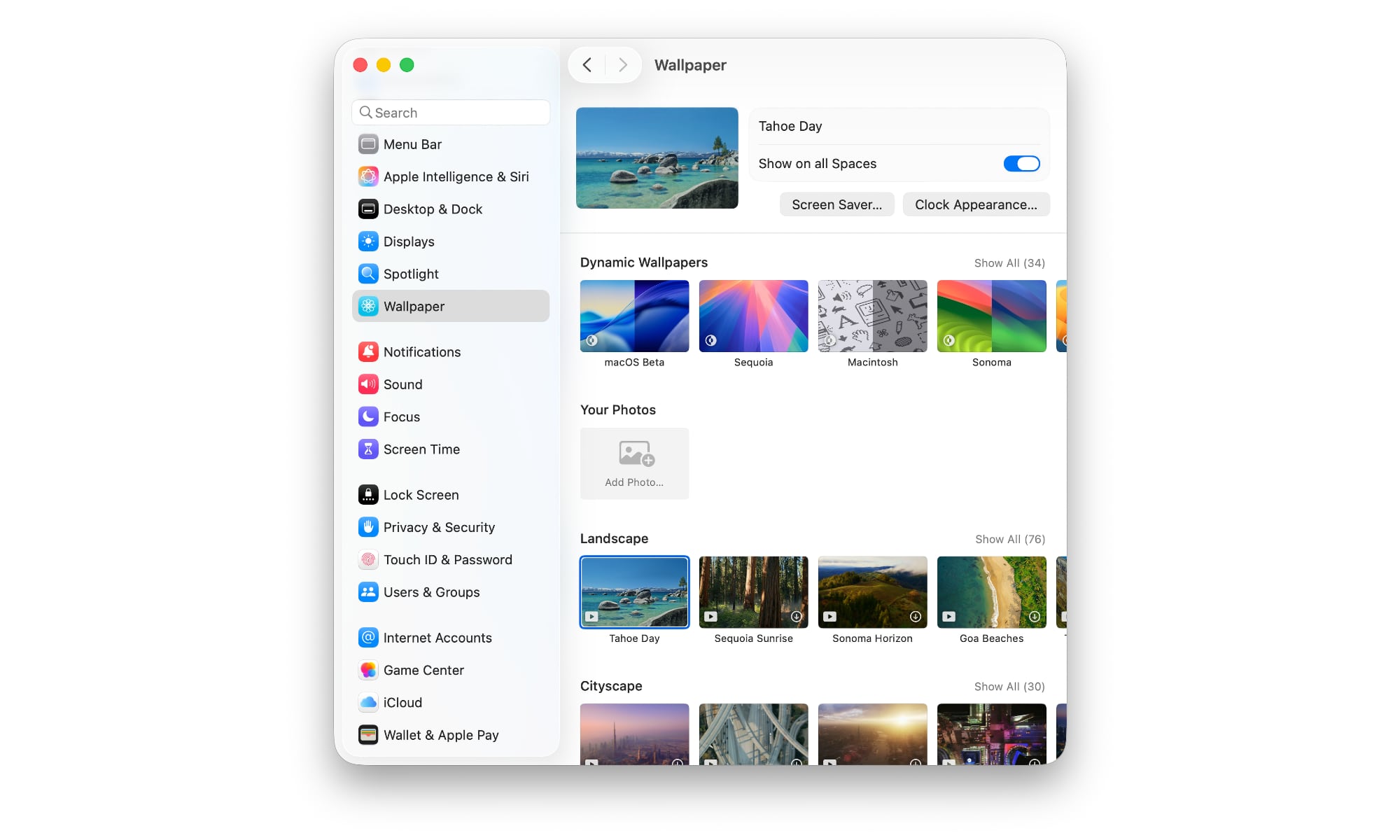Select the Sequoia dynamic wallpaper
The image size is (1400, 840).
(x=753, y=316)
